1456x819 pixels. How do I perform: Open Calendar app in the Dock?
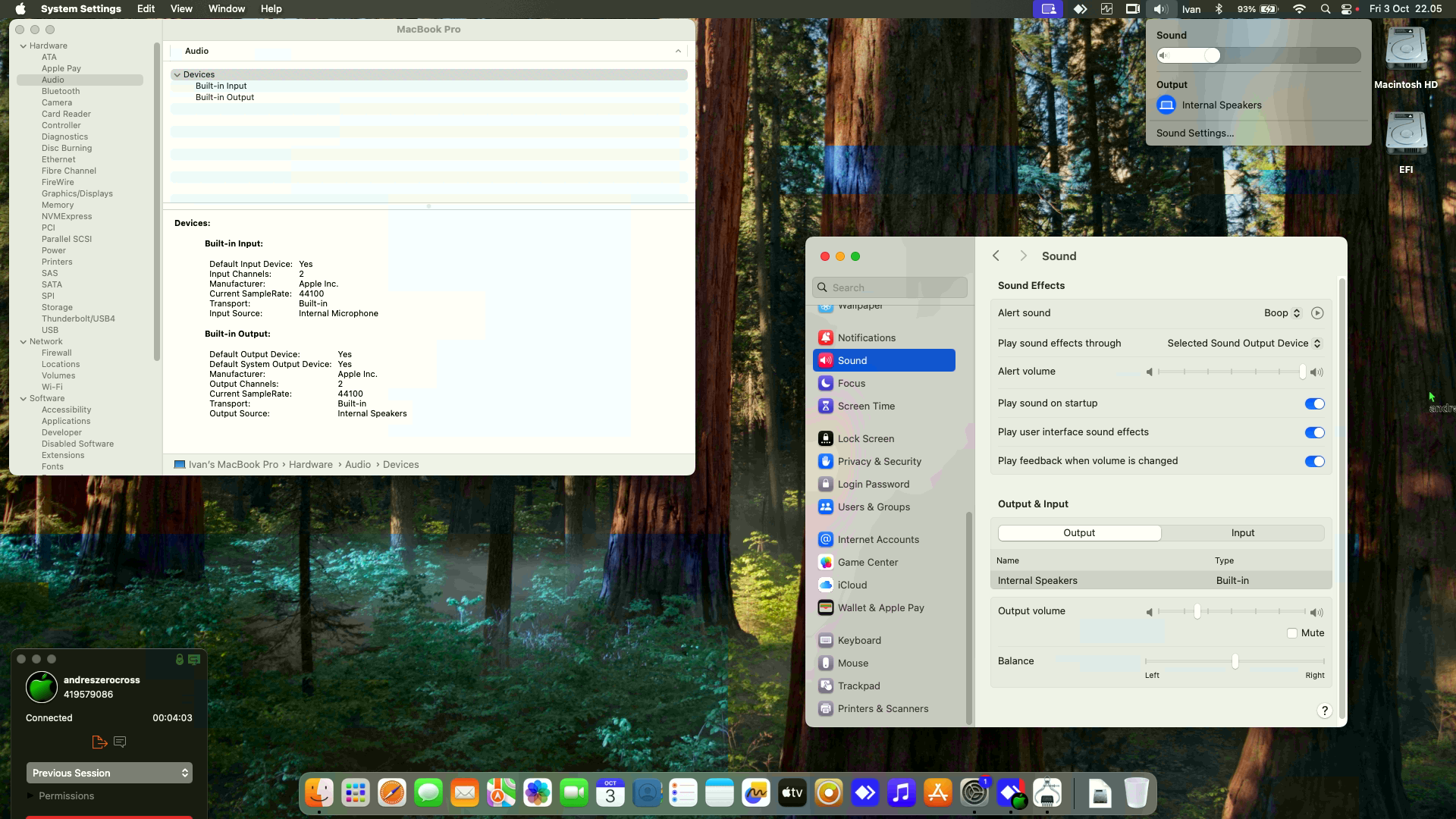point(610,793)
